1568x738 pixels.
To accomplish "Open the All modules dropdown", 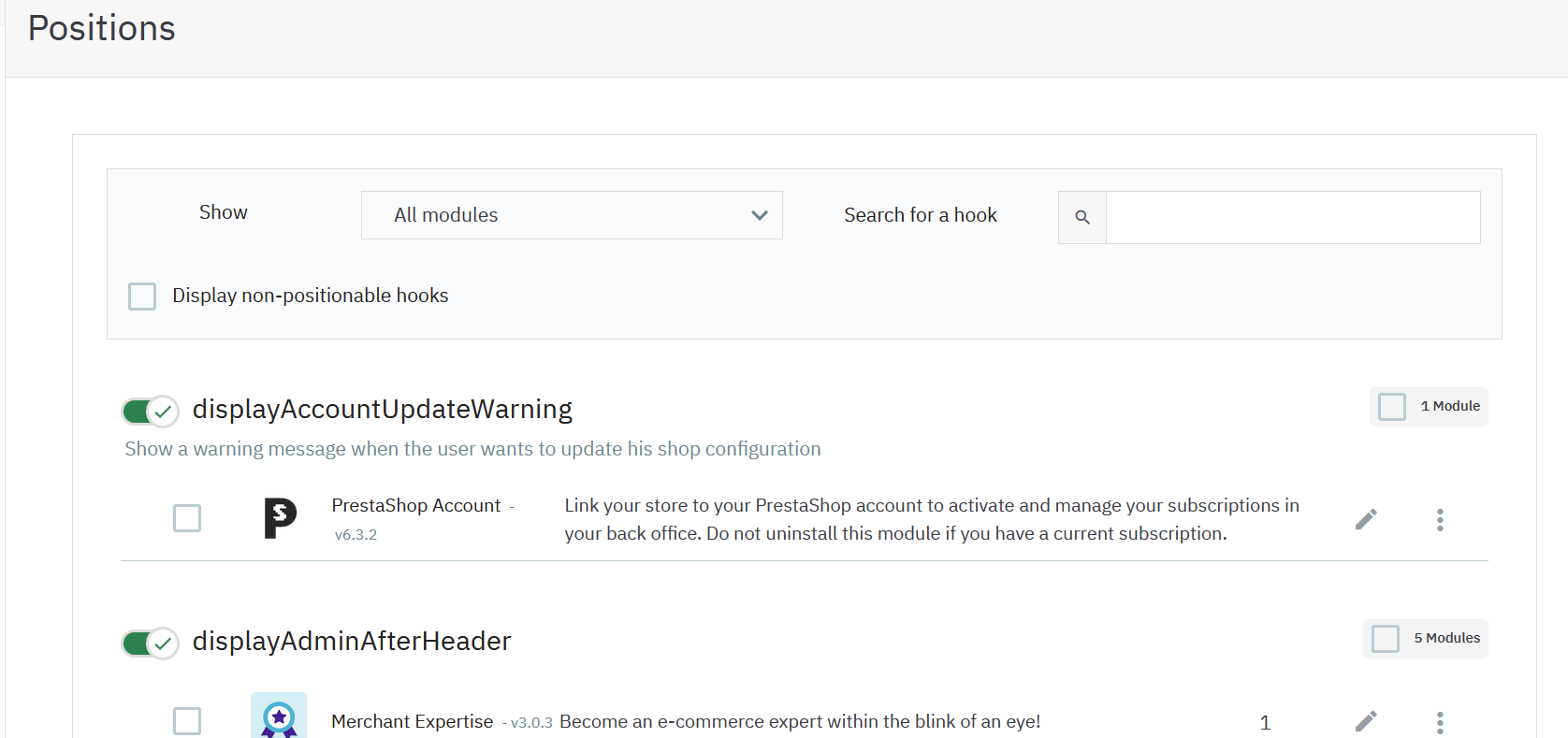I will tap(571, 215).
